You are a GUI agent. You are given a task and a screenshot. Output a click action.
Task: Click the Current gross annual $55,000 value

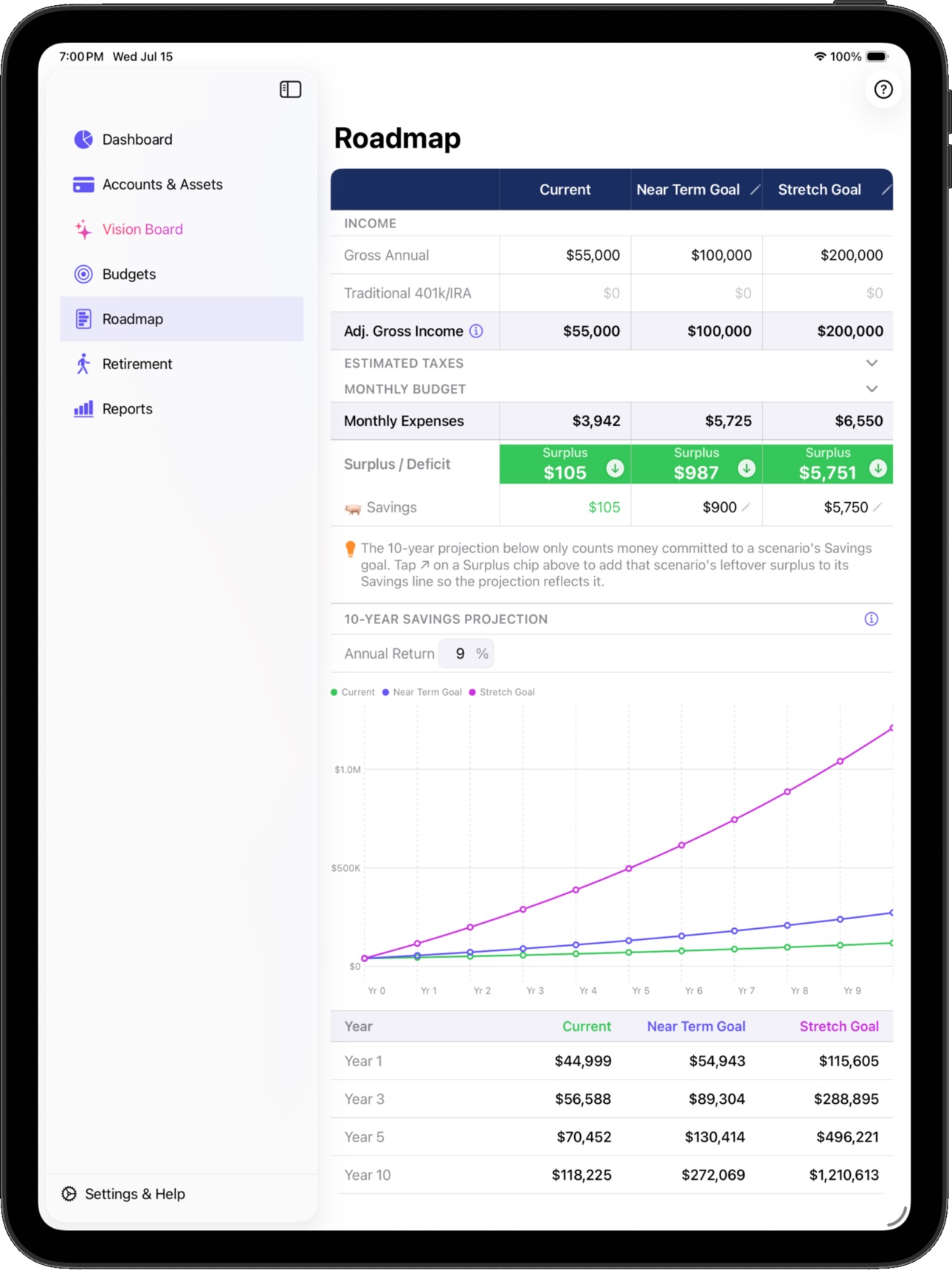coord(593,255)
